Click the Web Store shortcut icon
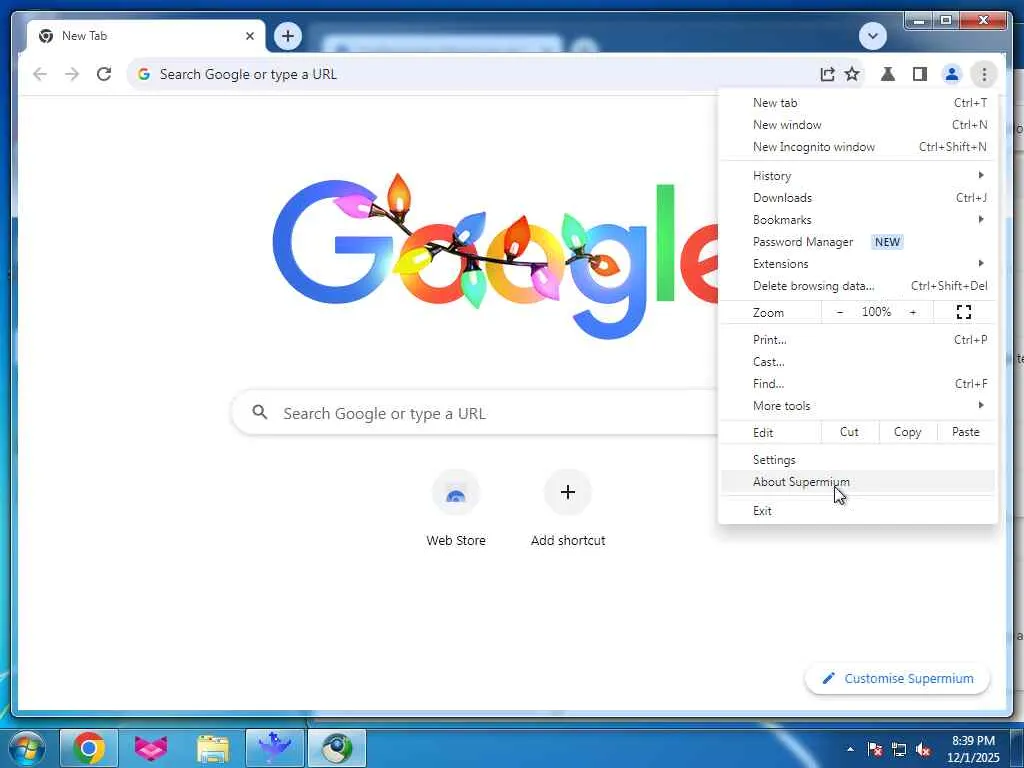Screen dimensions: 1024x768 [456, 492]
